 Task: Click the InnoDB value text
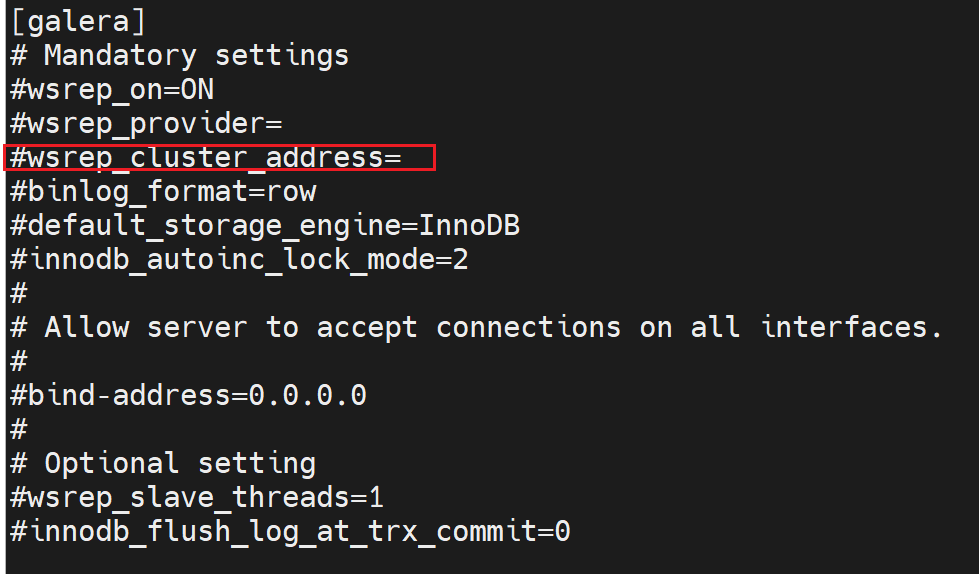469,226
